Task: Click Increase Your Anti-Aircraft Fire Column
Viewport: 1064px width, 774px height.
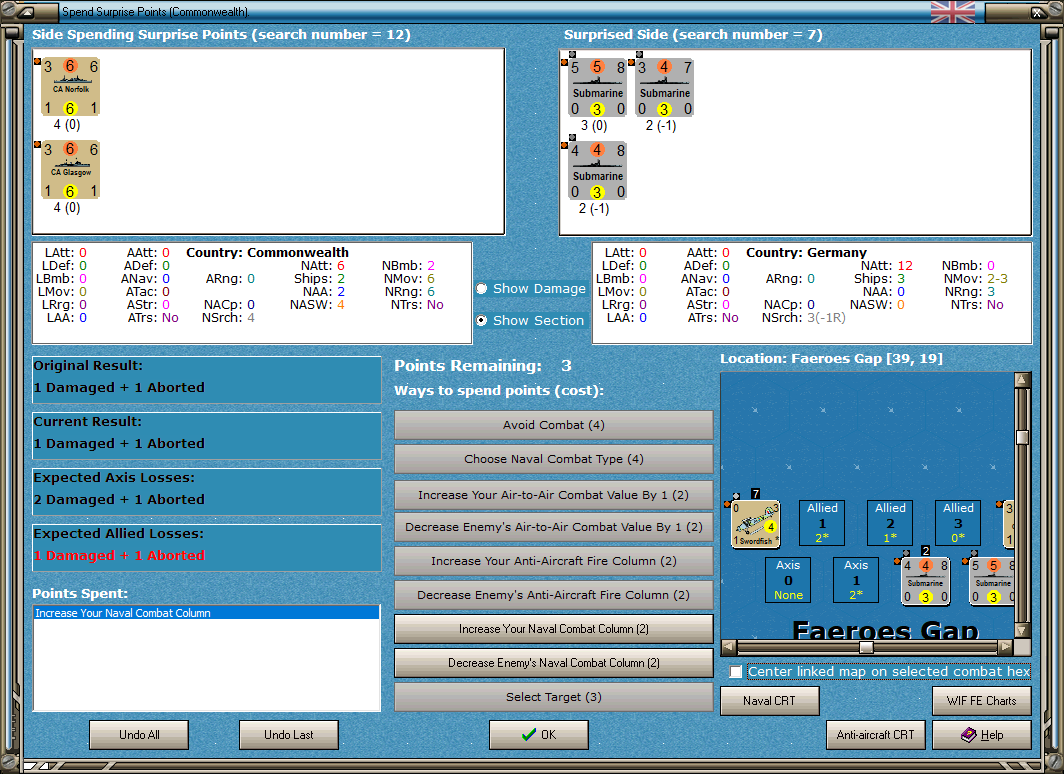Action: 554,561
